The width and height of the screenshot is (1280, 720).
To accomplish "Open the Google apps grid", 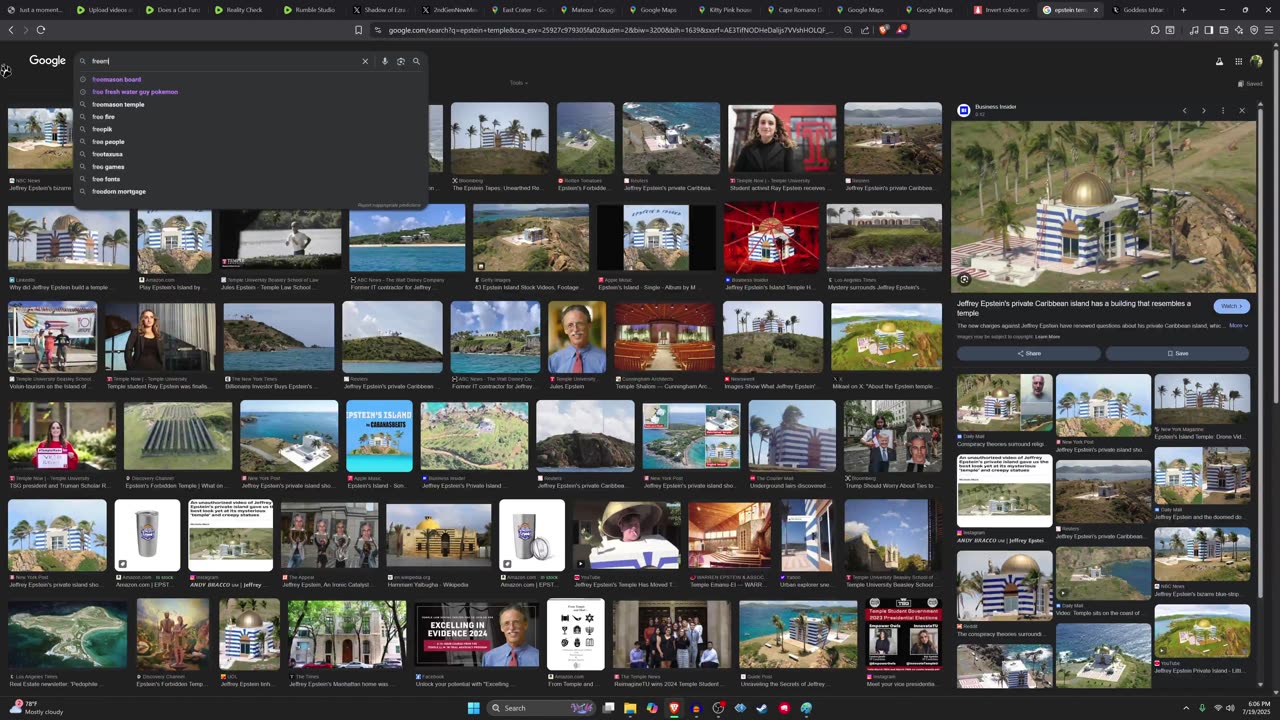I will tap(1238, 61).
